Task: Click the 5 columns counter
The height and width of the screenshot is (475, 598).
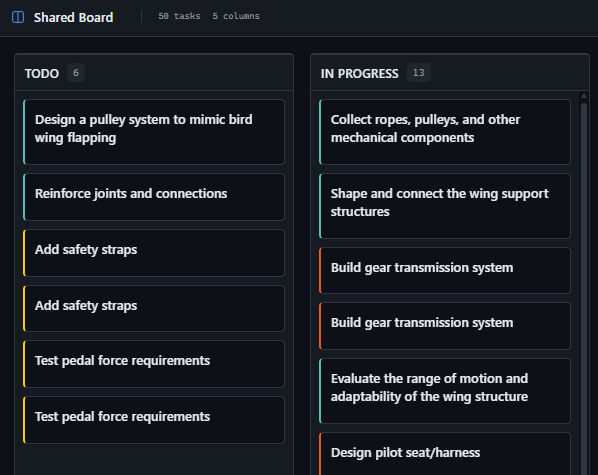Action: 236,16
